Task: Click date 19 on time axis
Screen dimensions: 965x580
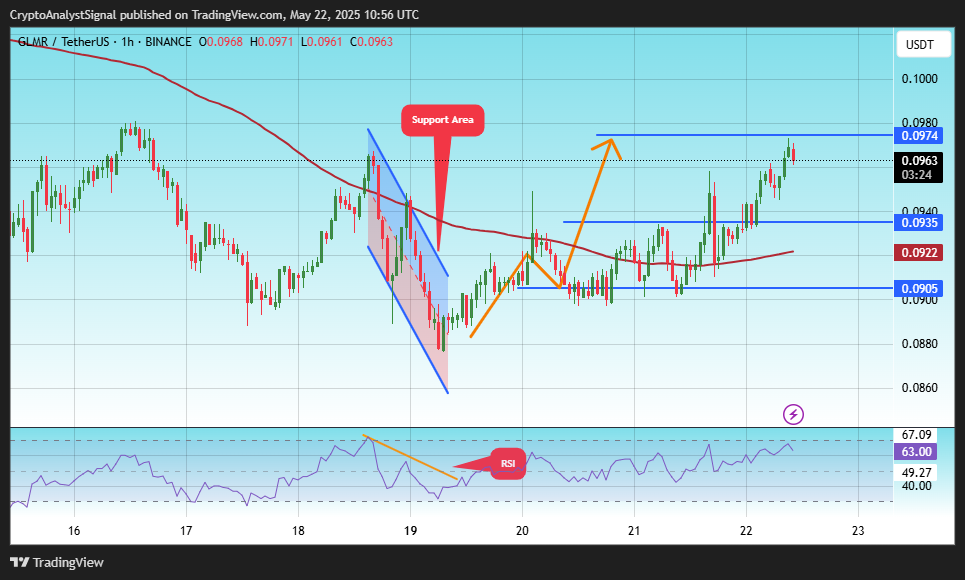Action: tap(410, 531)
